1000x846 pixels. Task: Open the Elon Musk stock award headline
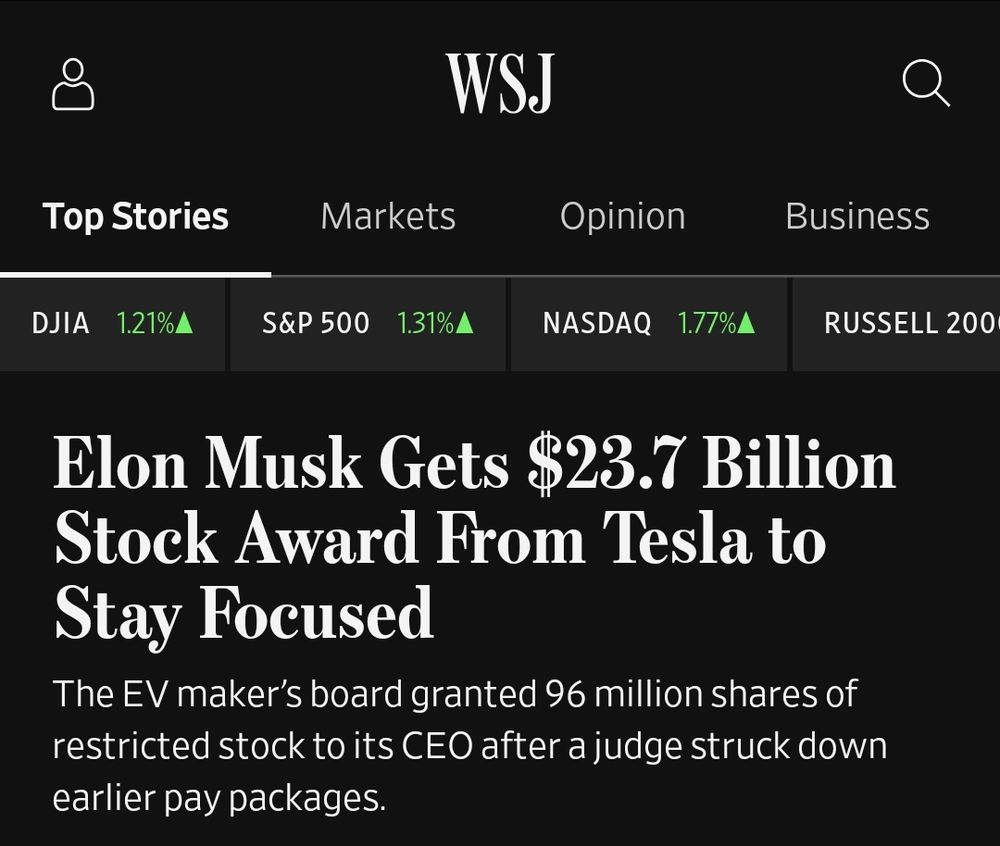(x=475, y=537)
